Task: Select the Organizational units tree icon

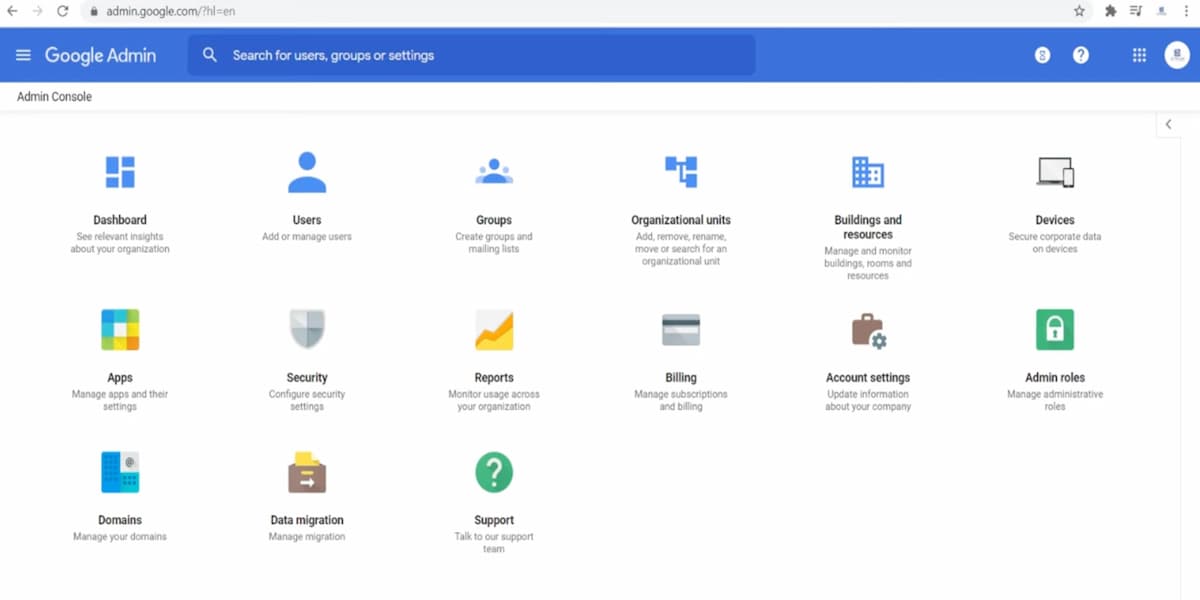Action: coord(681,172)
